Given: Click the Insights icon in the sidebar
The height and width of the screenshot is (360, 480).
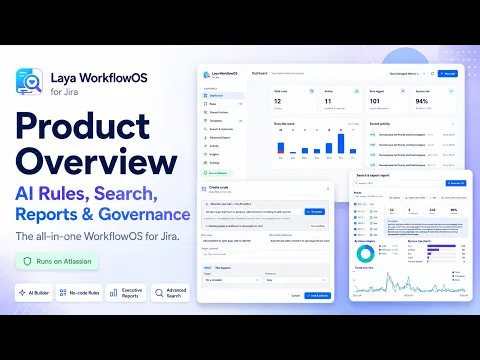Looking at the screenshot, I should click(x=205, y=154).
